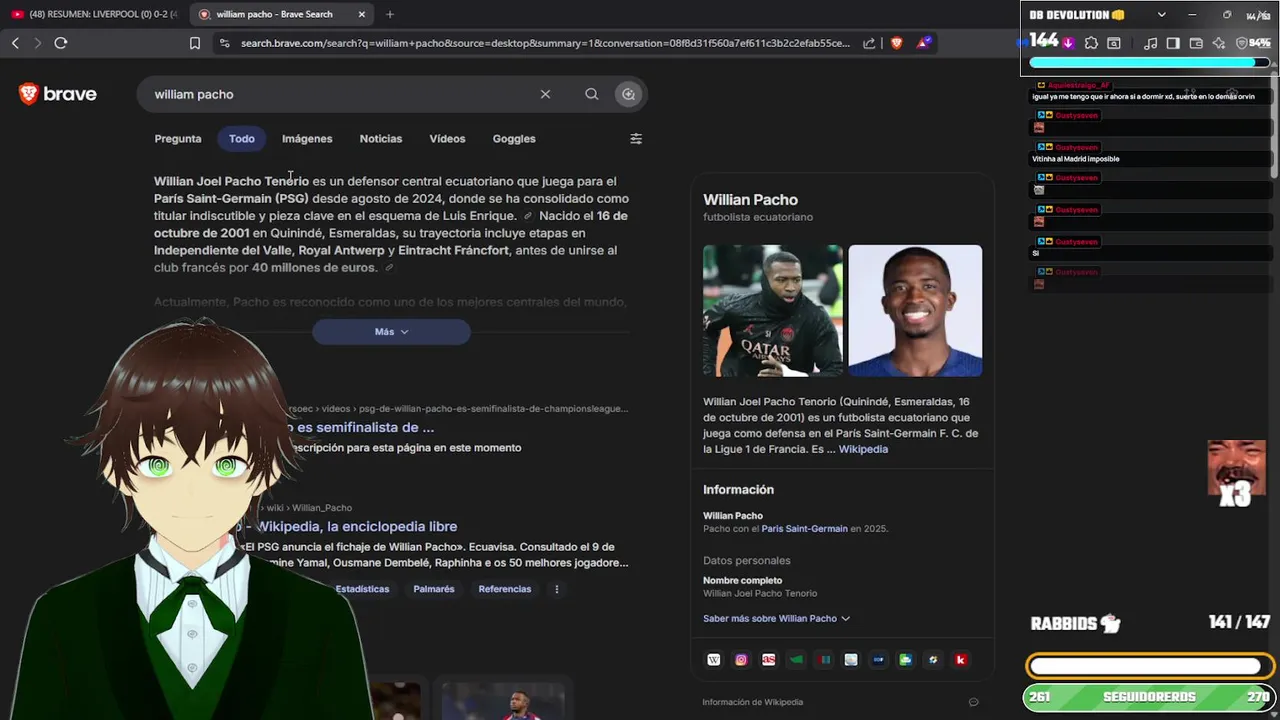Screen dimensions: 1280x720
Task: Click the 'Nombre completo' label in Datos personales
Action: point(742,580)
